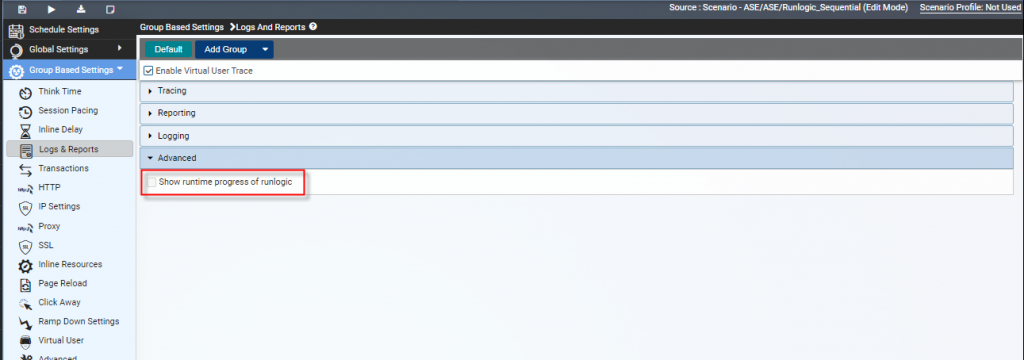
Task: Enable Show runtime progress of runlogic
Action: pyautogui.click(x=152, y=182)
